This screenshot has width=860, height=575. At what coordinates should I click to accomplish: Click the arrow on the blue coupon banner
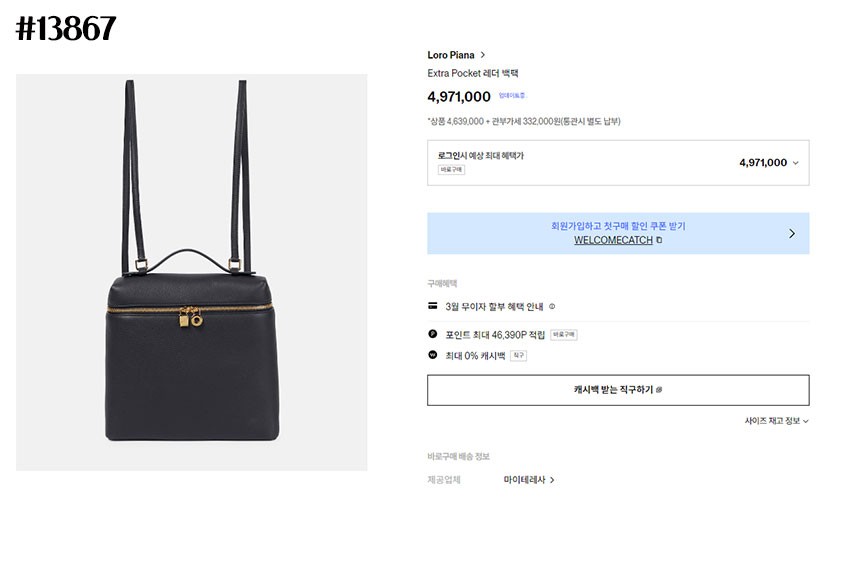point(792,233)
